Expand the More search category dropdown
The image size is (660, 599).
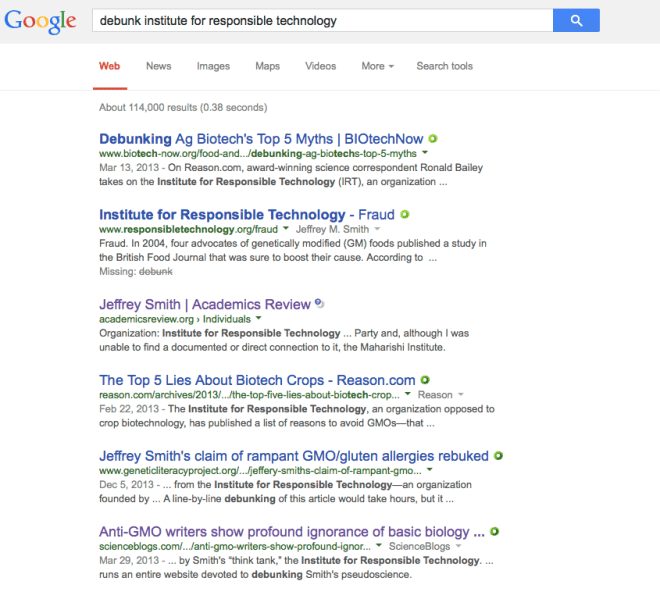tap(377, 66)
